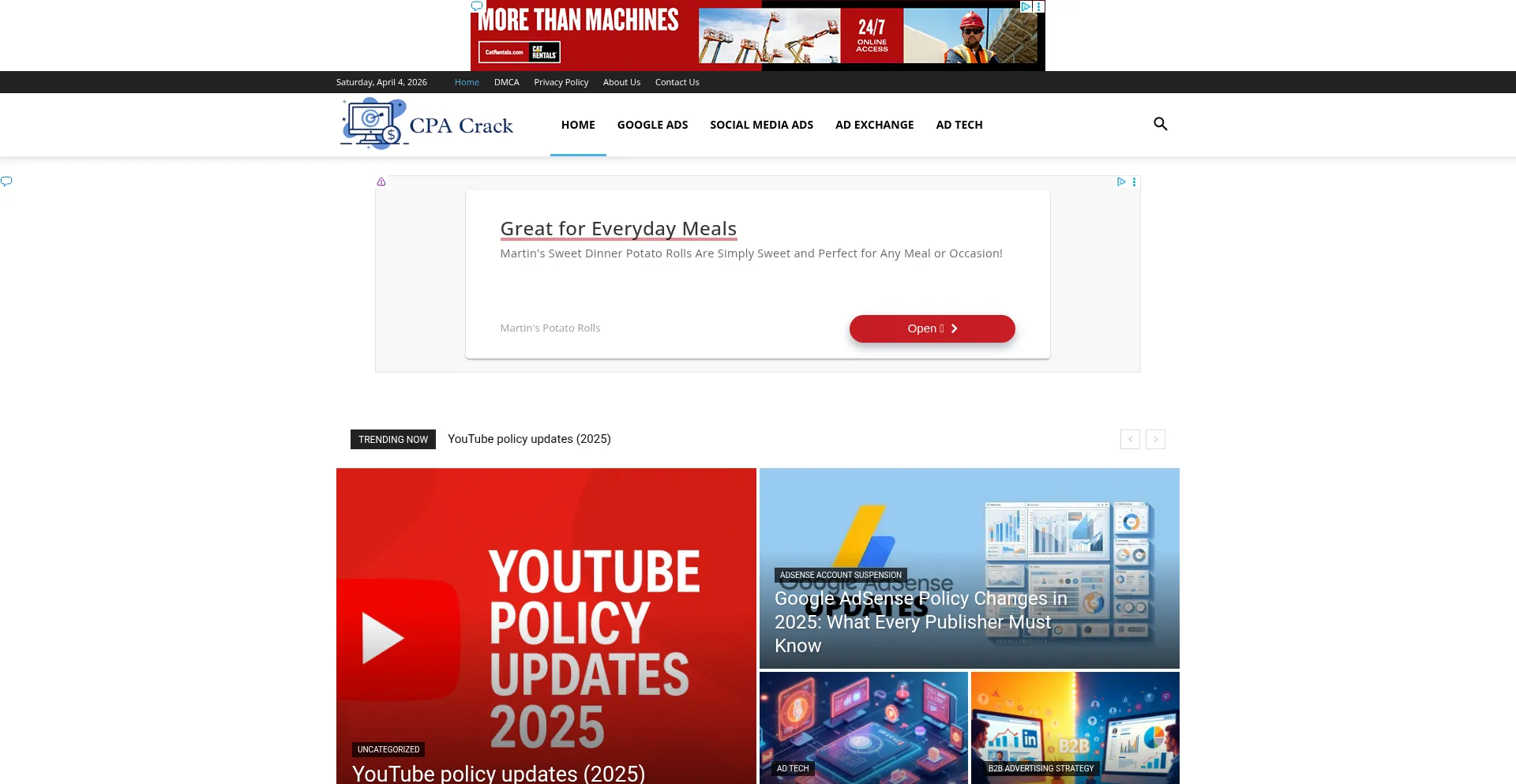Screen dimensions: 1516x784
Task: Open the Contact Us link
Action: pyautogui.click(x=677, y=82)
